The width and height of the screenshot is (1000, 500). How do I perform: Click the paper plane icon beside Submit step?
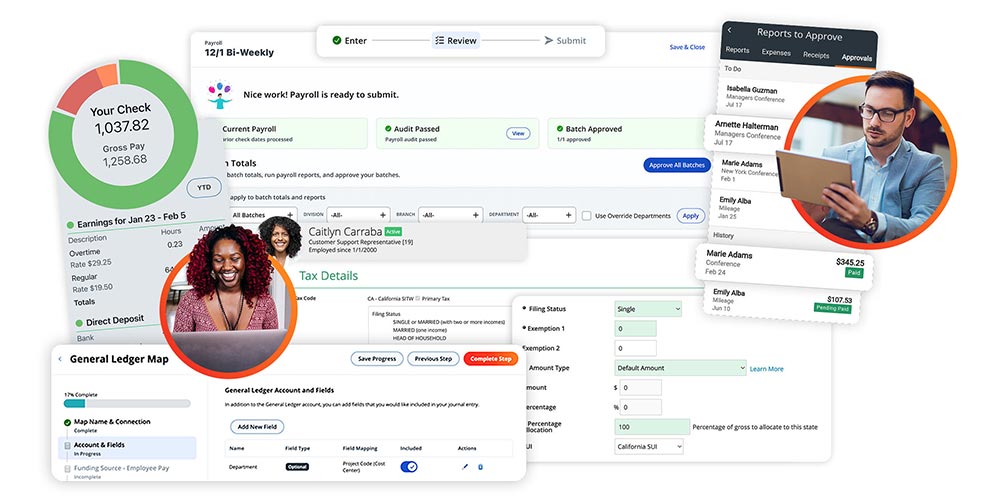click(x=548, y=41)
